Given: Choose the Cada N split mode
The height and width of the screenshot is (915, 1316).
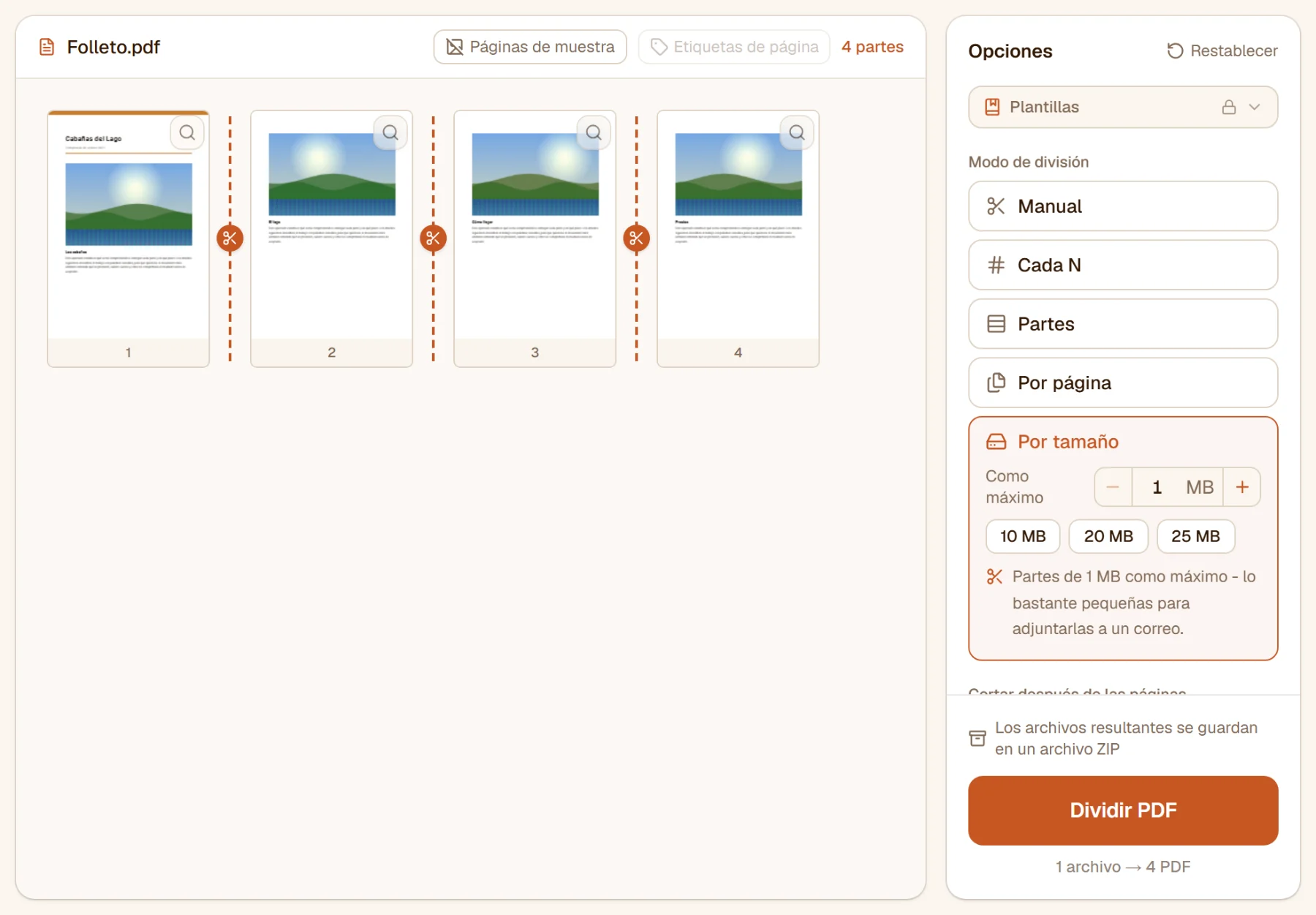Looking at the screenshot, I should (x=1123, y=265).
